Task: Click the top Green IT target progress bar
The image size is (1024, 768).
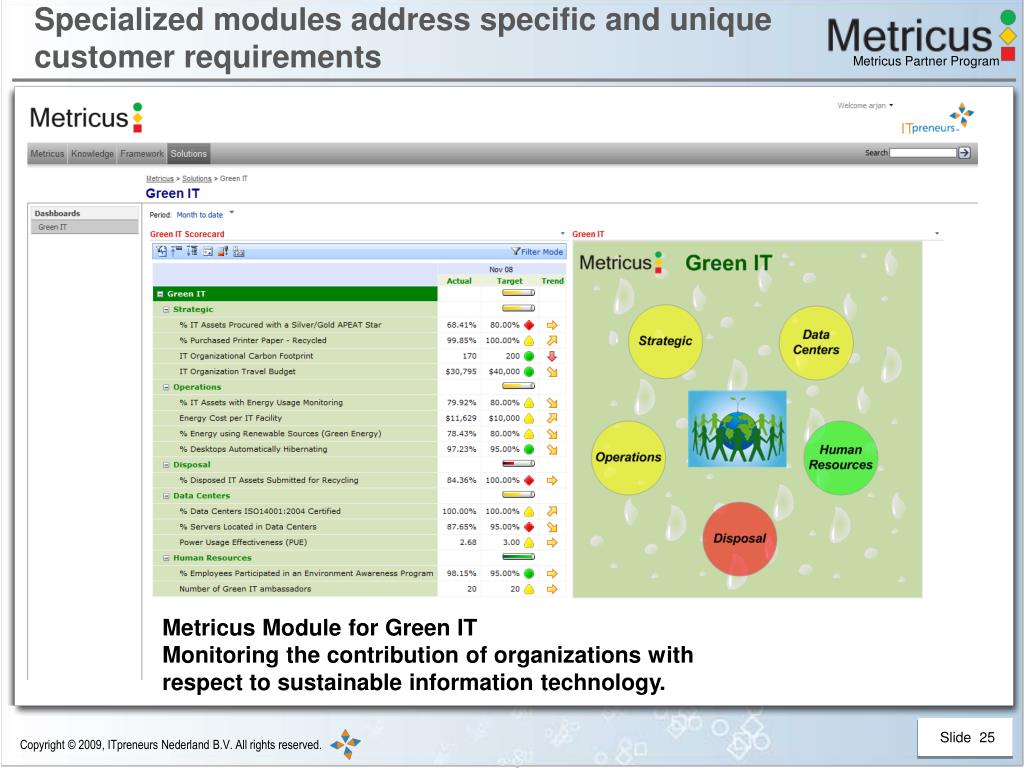Action: pyautogui.click(x=519, y=294)
